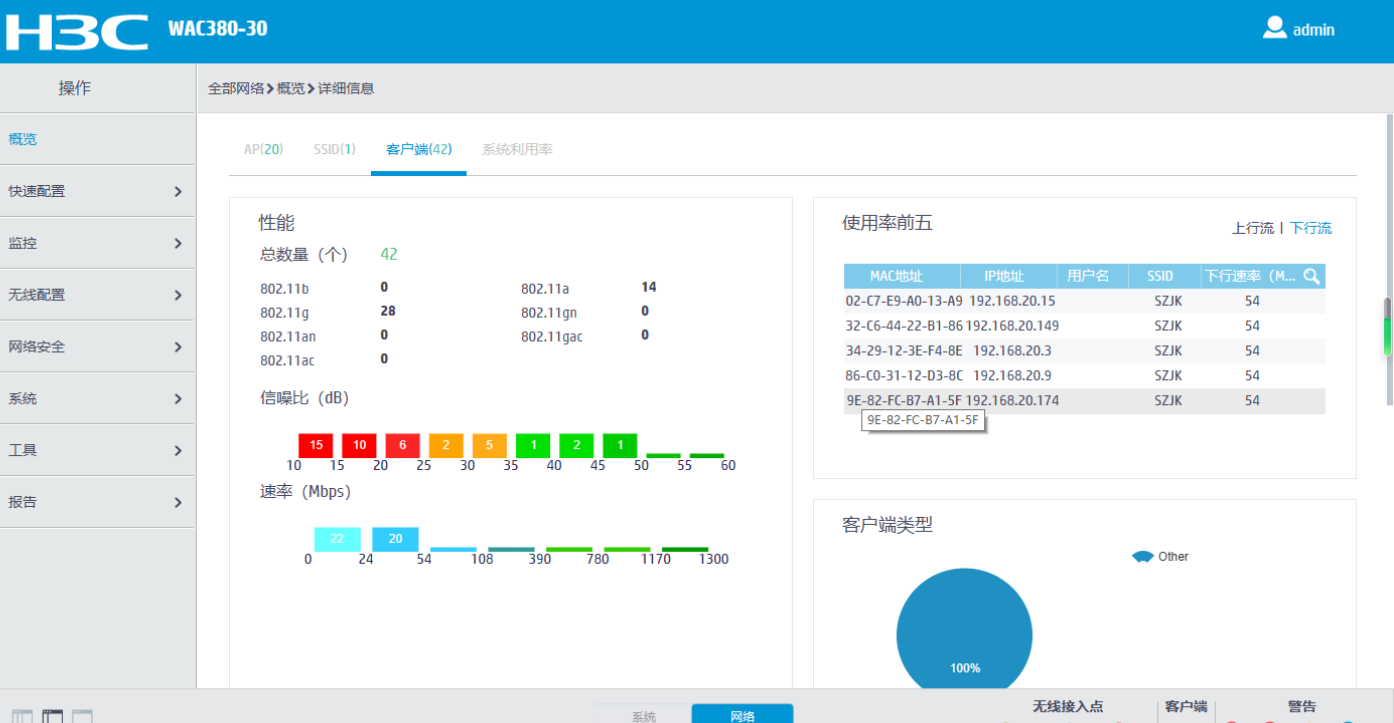The width and height of the screenshot is (1394, 723).
Task: Select the first layout icon at bottom-left
Action: point(22,716)
